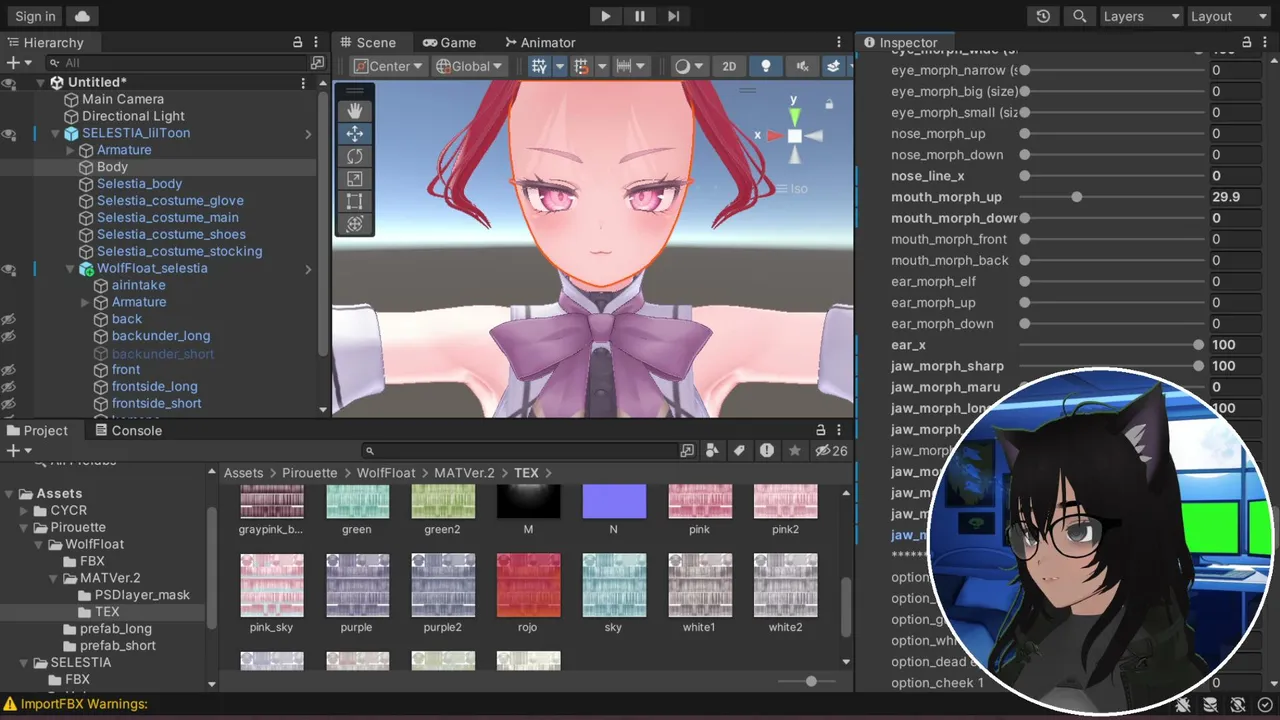Click Project search by import log type
Screen dimensions: 1280x720
coord(767,451)
